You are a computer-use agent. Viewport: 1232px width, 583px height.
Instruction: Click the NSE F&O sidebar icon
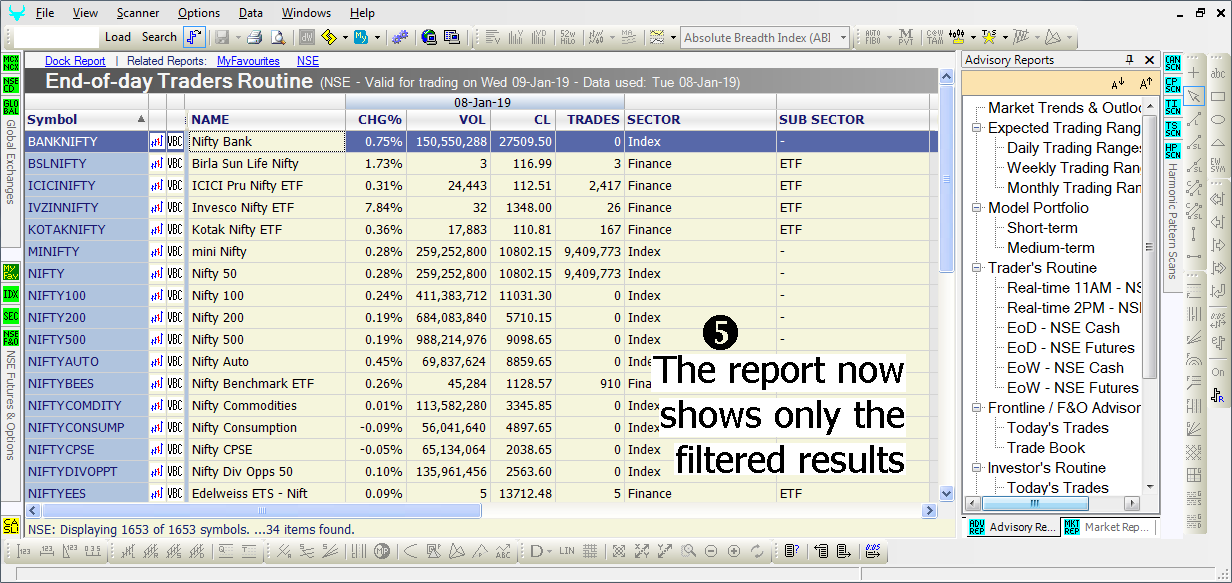(11, 338)
